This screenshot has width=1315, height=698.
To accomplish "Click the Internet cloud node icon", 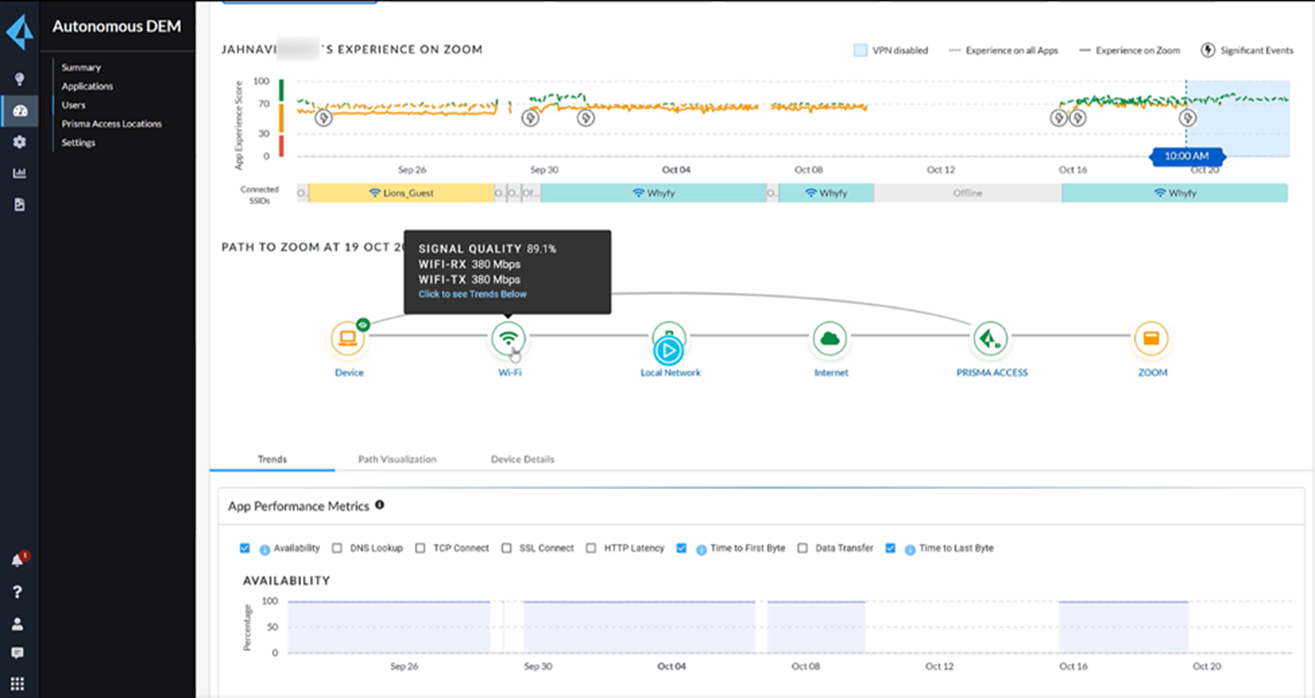I will pyautogui.click(x=829, y=340).
